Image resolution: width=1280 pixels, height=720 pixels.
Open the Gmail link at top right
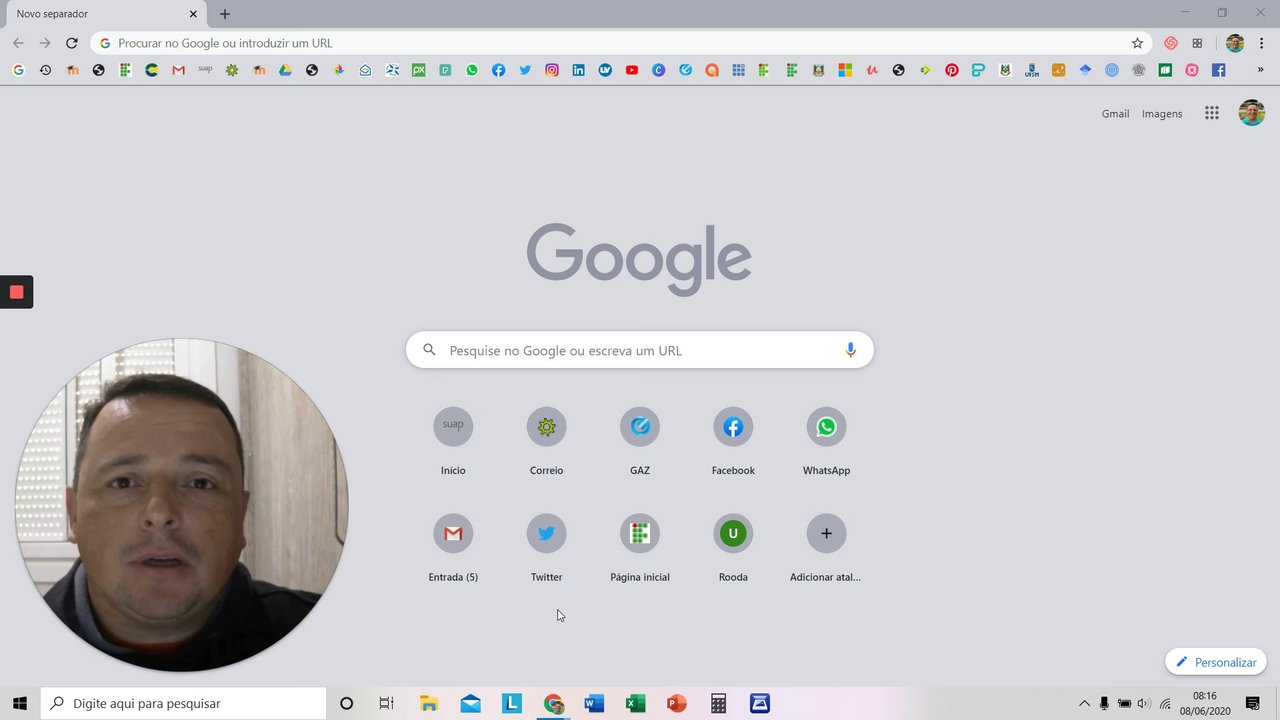tap(1115, 114)
